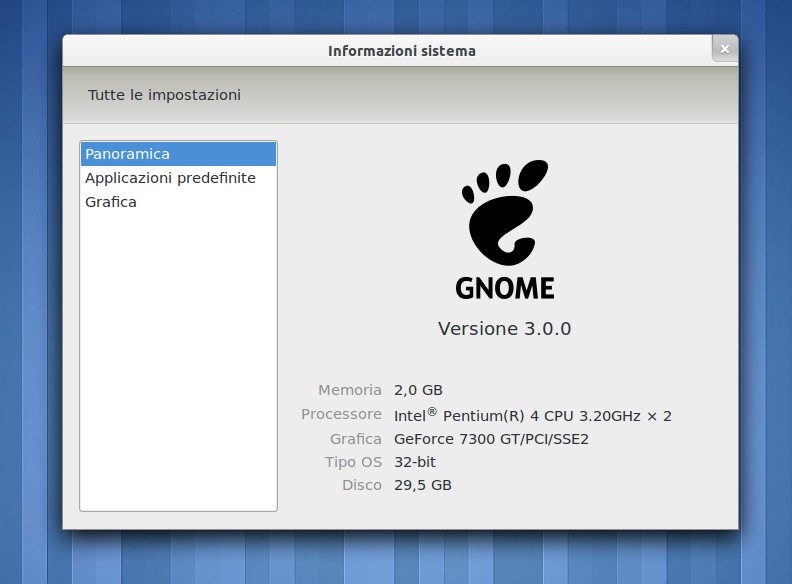792x584 pixels.
Task: Click the Processore label
Action: [341, 414]
